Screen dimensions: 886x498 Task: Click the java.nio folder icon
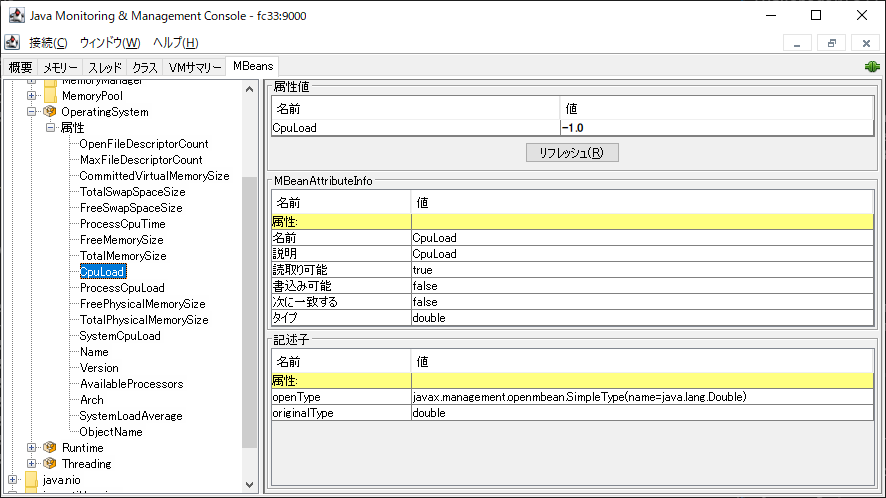coord(31,480)
